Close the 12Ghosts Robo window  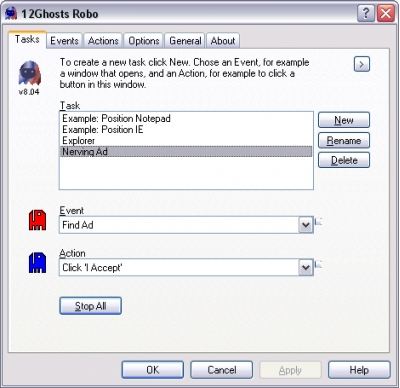tap(386, 14)
